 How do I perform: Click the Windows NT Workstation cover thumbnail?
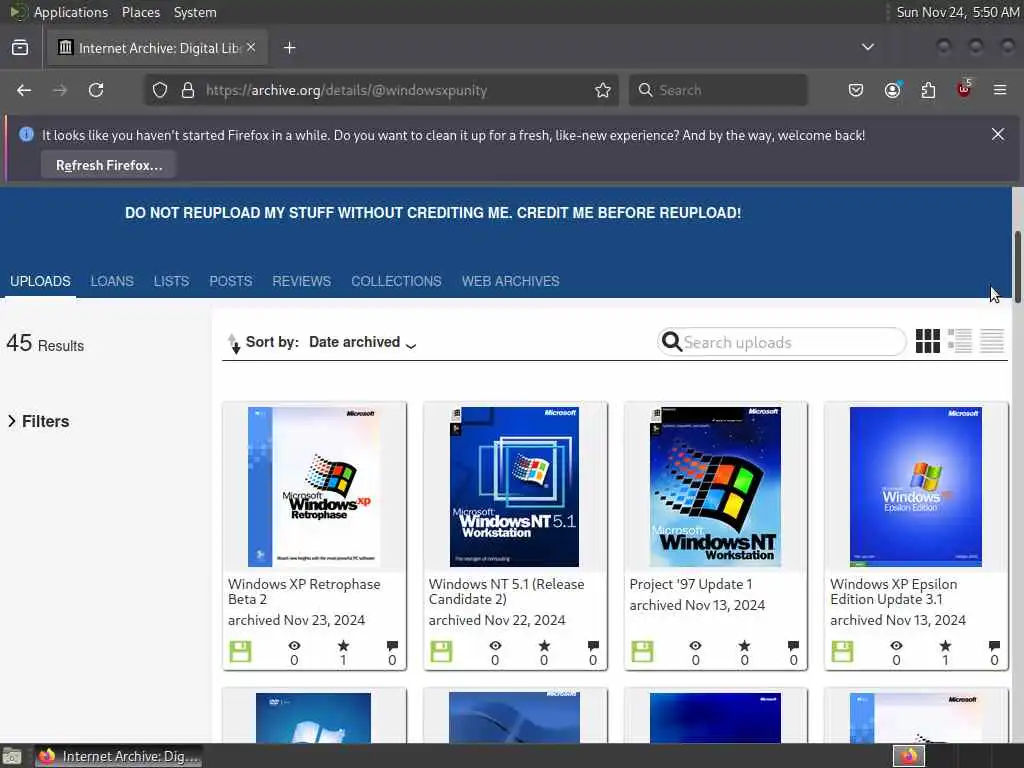click(x=715, y=487)
